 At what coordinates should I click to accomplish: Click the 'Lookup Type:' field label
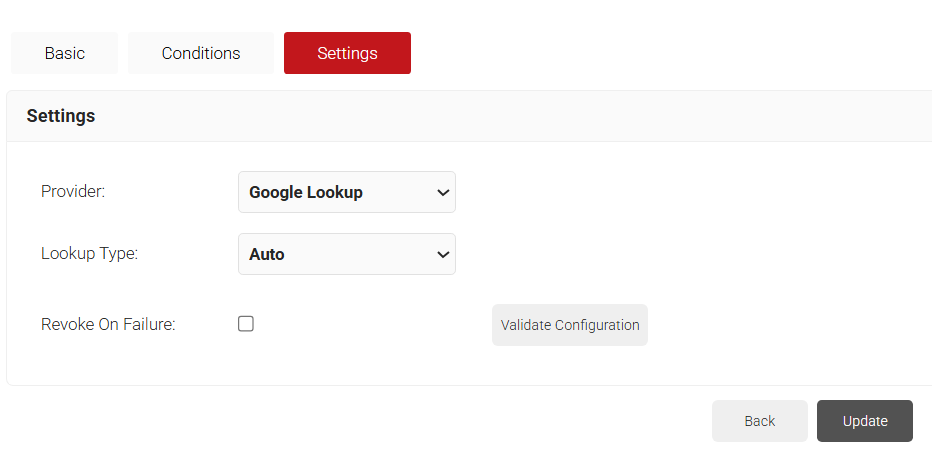89,254
